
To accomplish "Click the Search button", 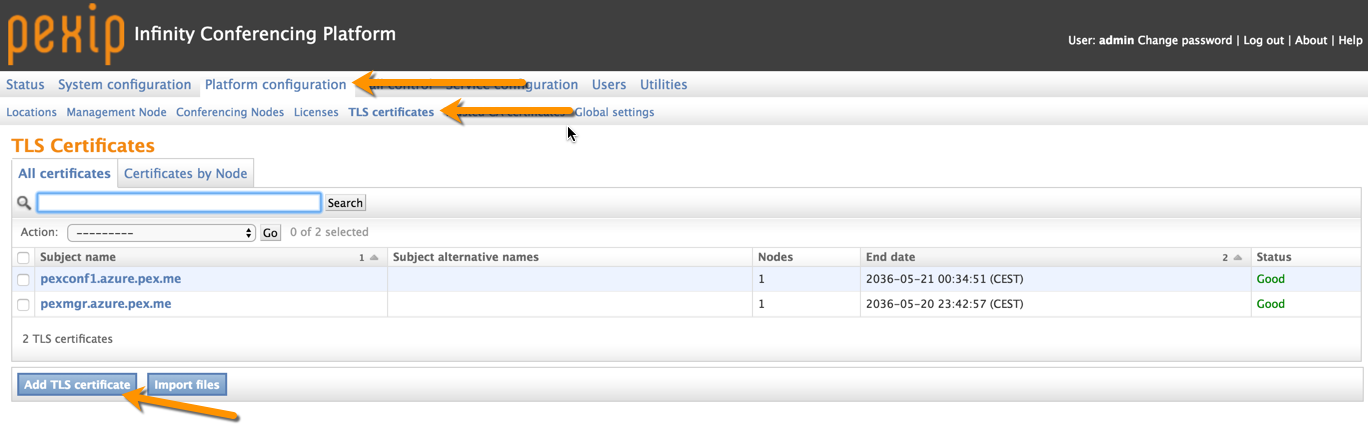I will 345,203.
